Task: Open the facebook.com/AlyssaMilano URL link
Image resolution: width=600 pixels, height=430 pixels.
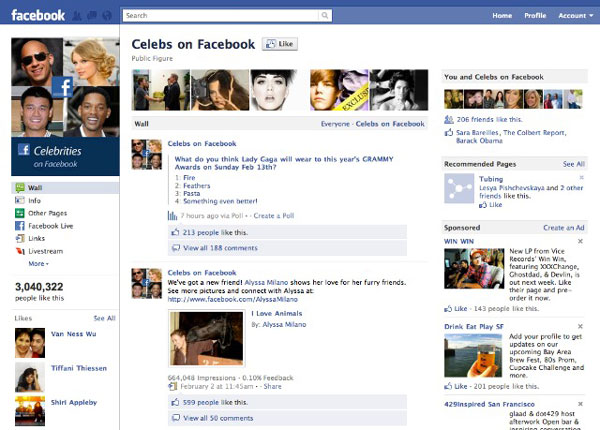Action: [x=233, y=299]
